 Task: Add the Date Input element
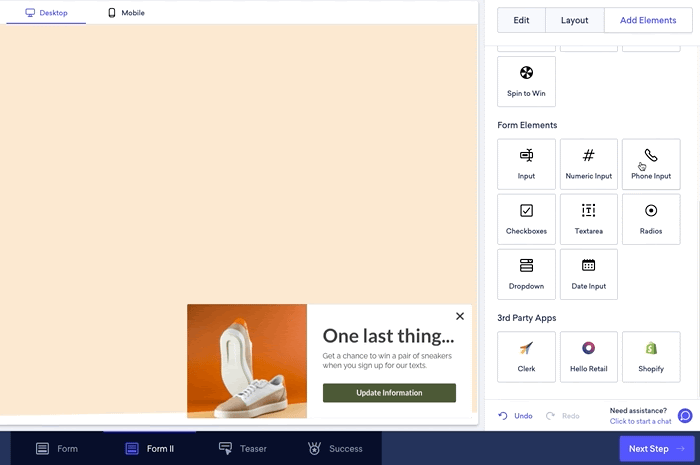(x=588, y=274)
